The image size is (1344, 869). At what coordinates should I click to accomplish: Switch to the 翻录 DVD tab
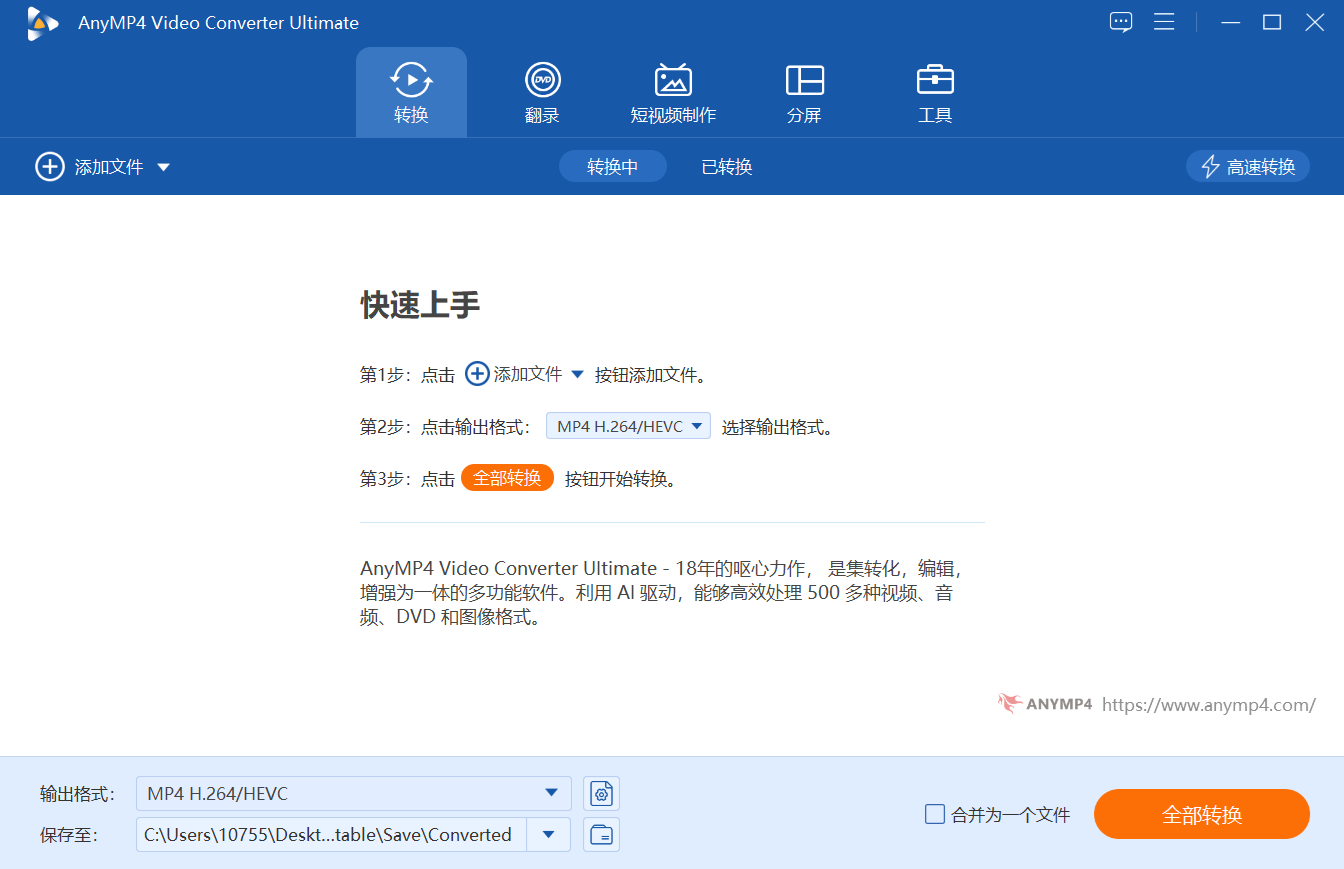(x=542, y=92)
